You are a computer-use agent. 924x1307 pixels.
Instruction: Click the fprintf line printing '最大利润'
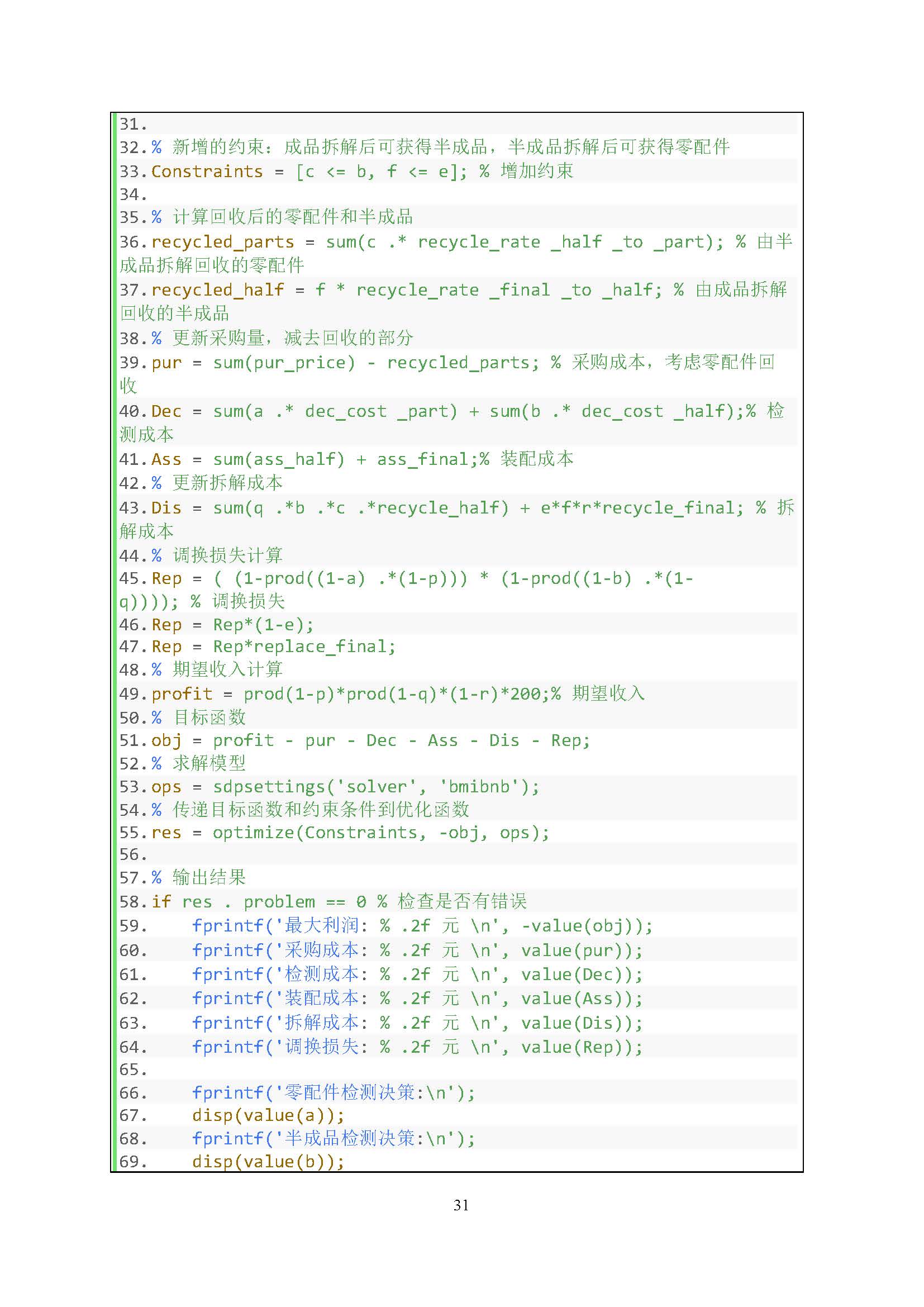coord(422,925)
